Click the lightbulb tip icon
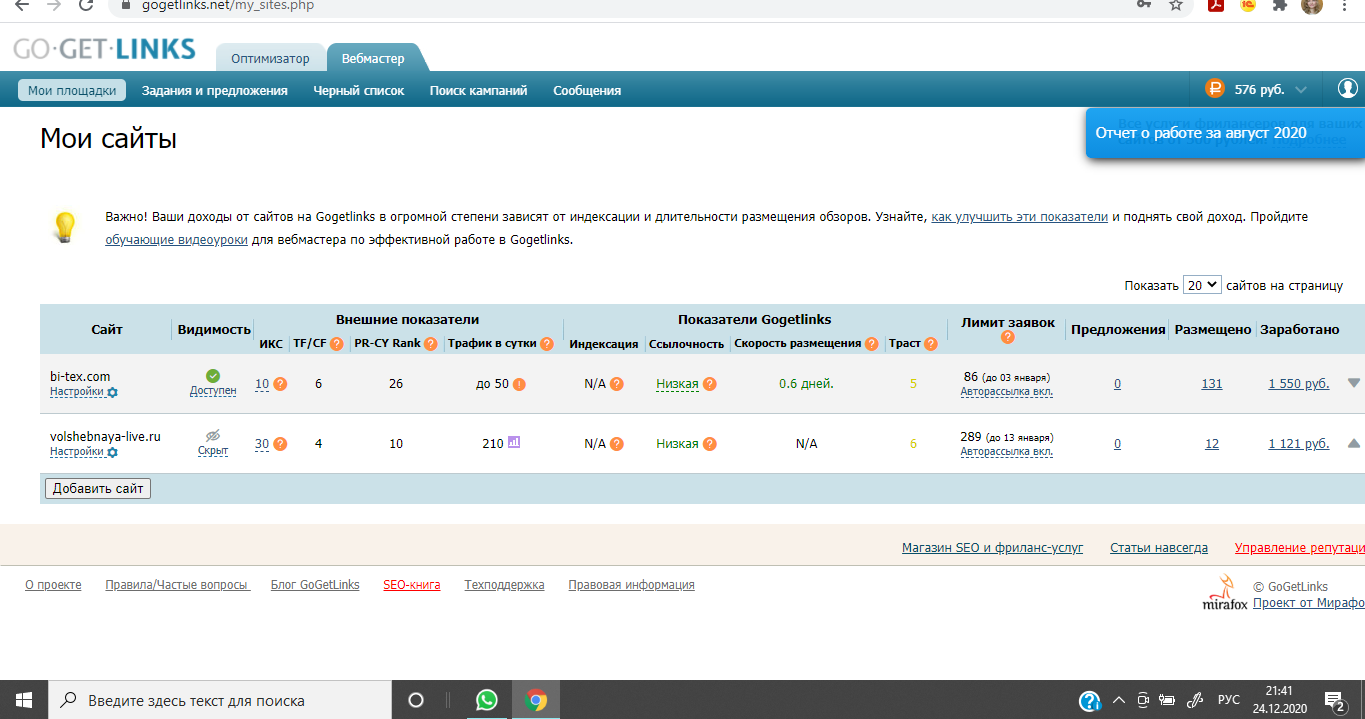Image resolution: width=1365 pixels, height=719 pixels. click(x=64, y=226)
